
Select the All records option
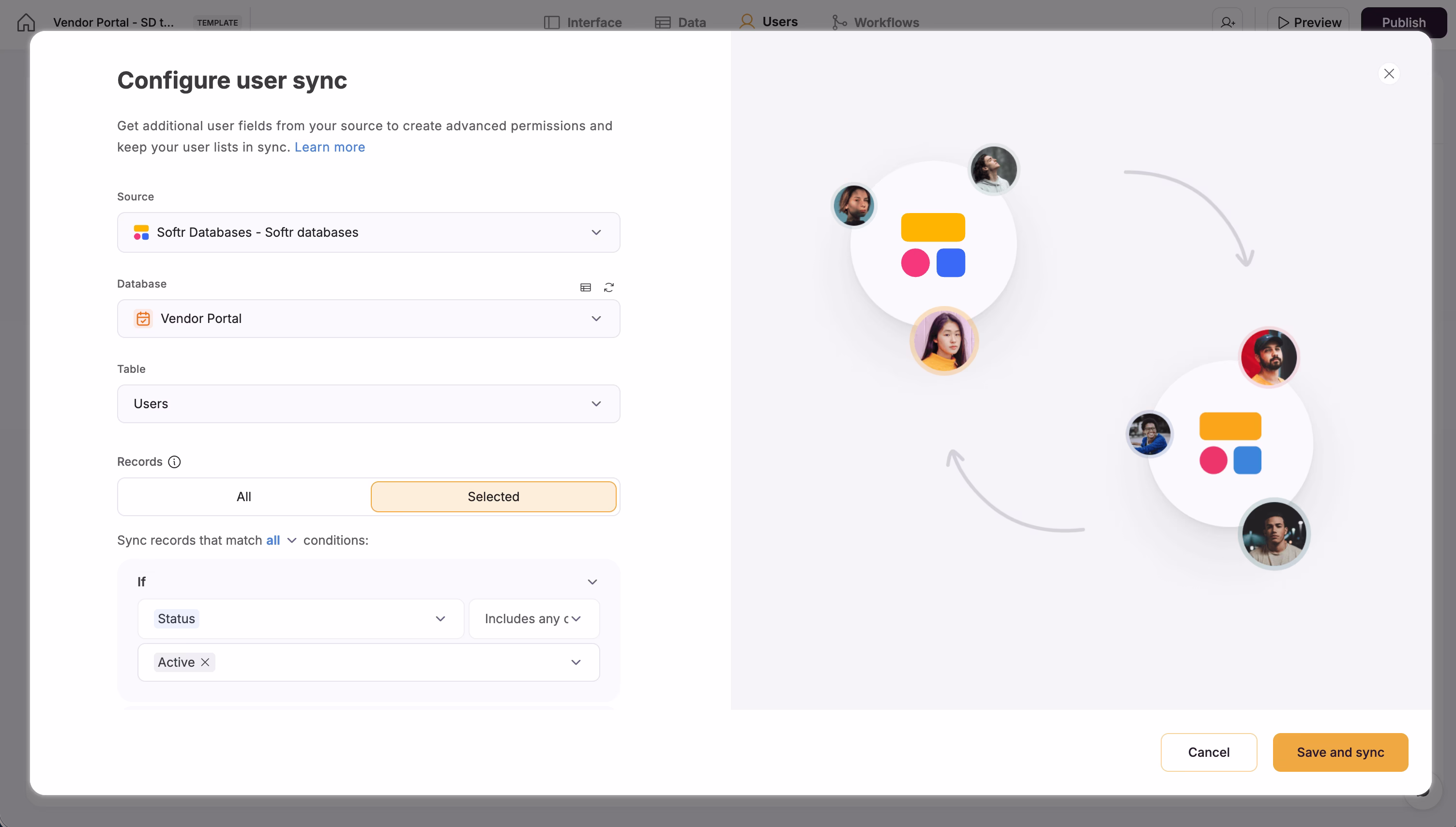click(243, 496)
